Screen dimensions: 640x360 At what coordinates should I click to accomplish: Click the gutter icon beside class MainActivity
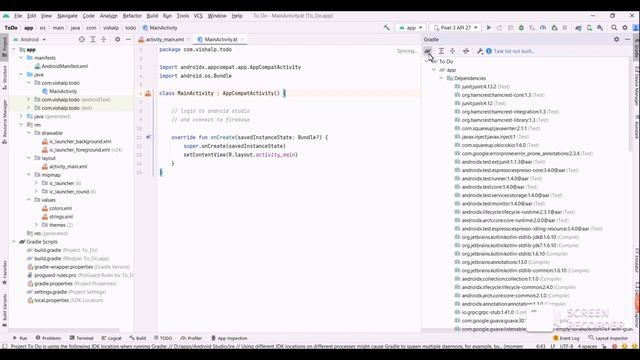[148, 93]
